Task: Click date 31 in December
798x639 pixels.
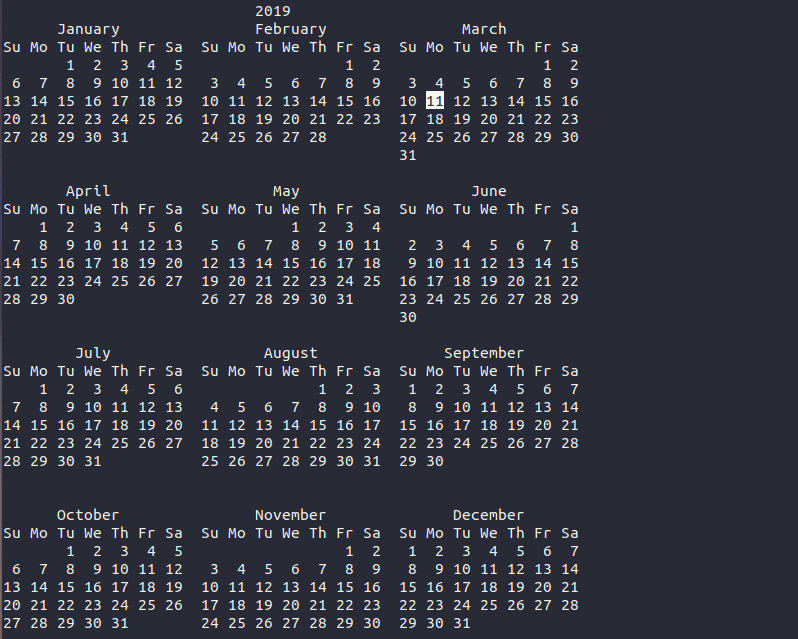Action: pos(462,623)
